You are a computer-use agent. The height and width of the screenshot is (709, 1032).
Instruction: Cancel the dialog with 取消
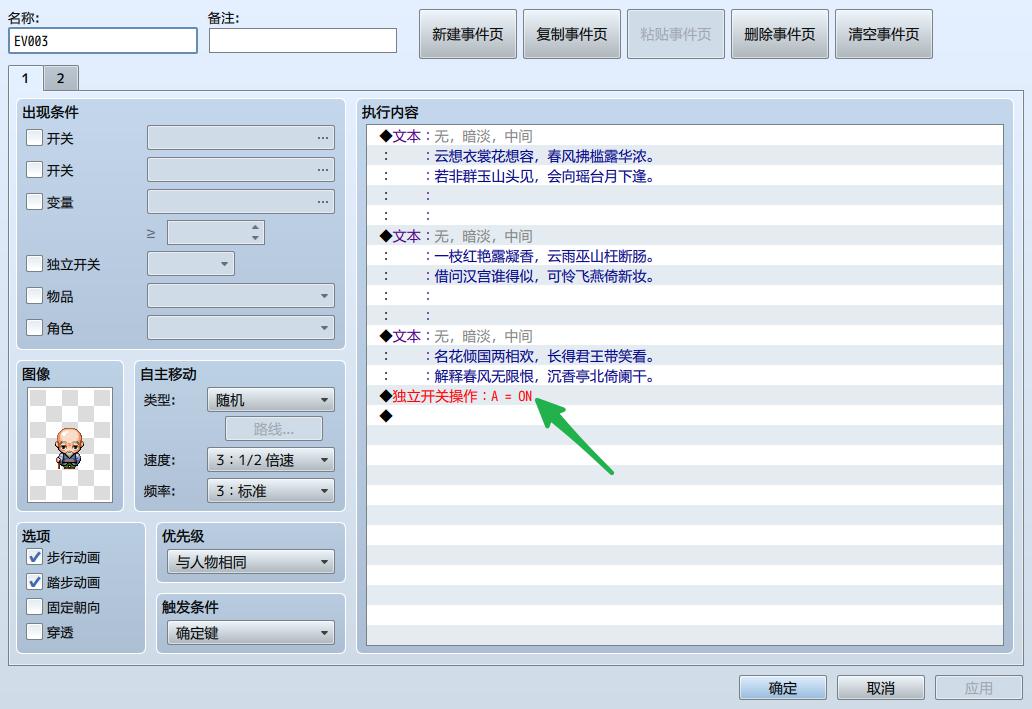pos(881,688)
